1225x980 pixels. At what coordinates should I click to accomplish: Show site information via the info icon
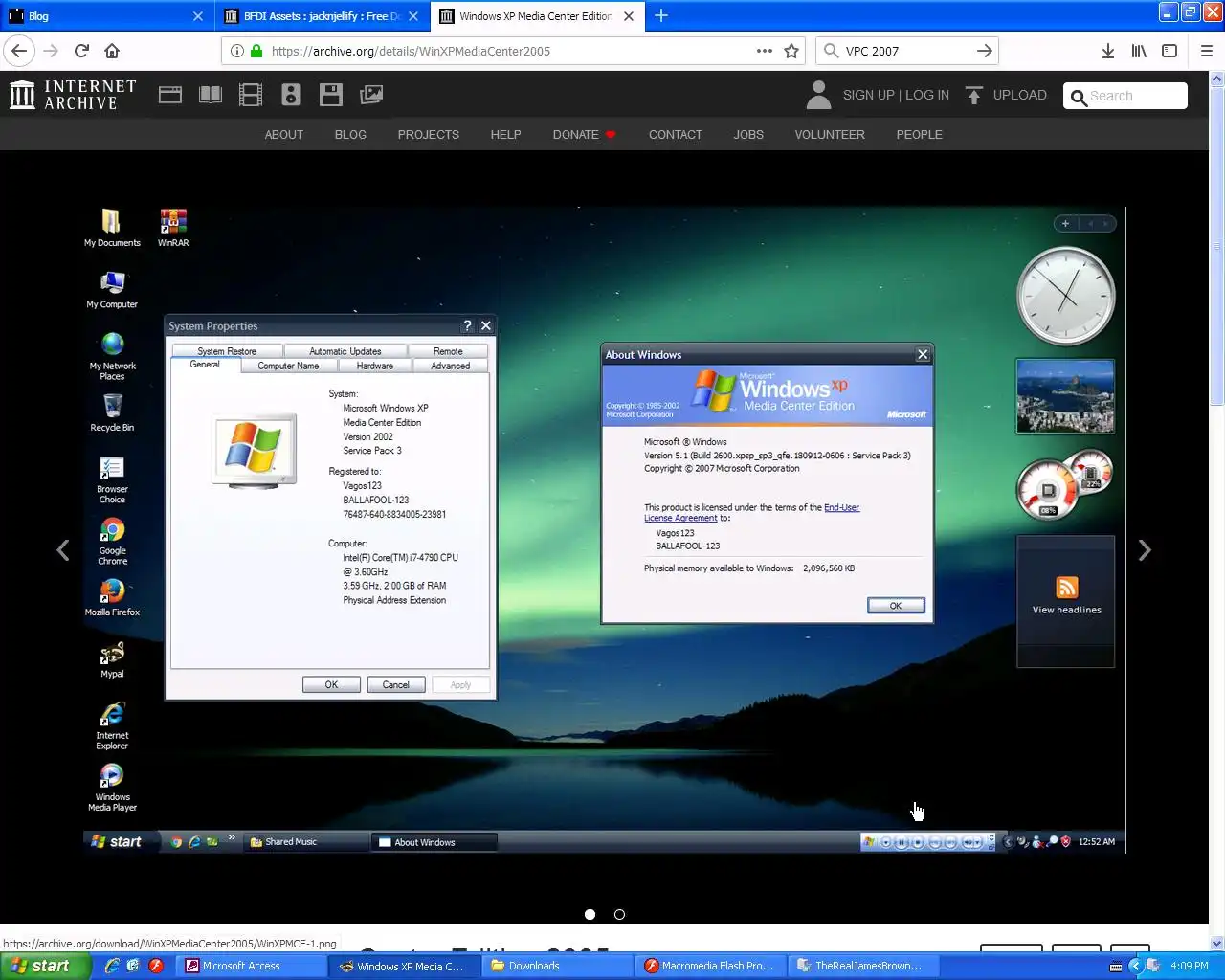[x=236, y=51]
